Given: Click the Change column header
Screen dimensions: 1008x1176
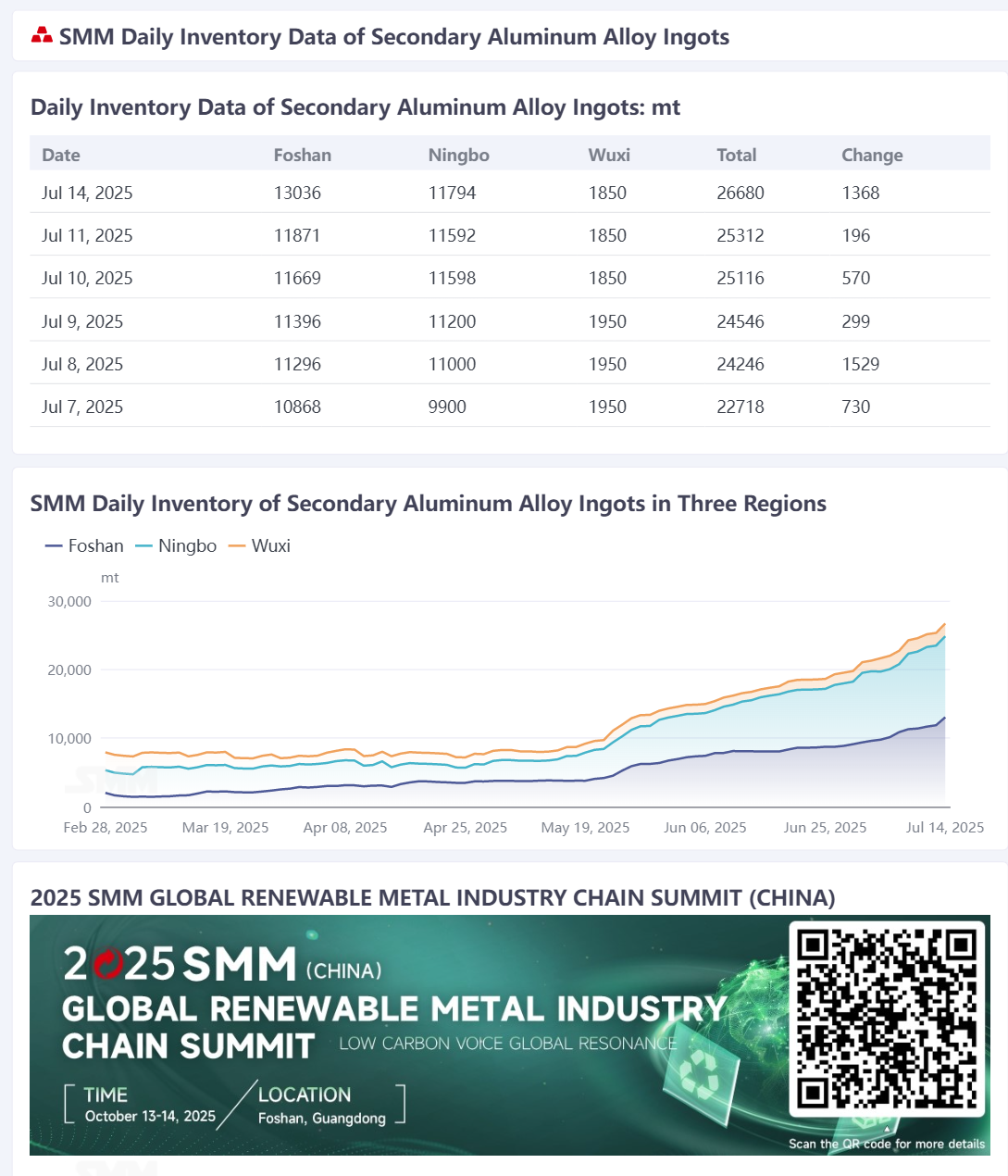Looking at the screenshot, I should coord(872,155).
